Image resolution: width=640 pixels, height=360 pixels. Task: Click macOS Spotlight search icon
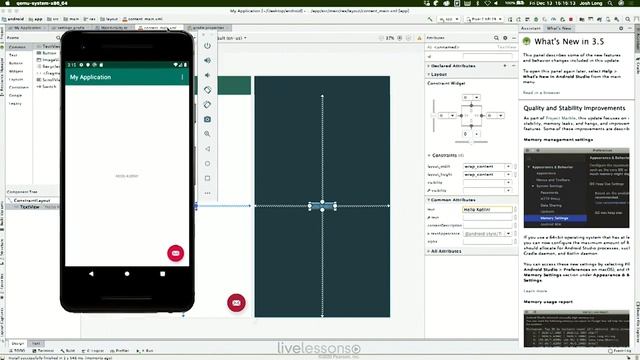coord(610,3)
